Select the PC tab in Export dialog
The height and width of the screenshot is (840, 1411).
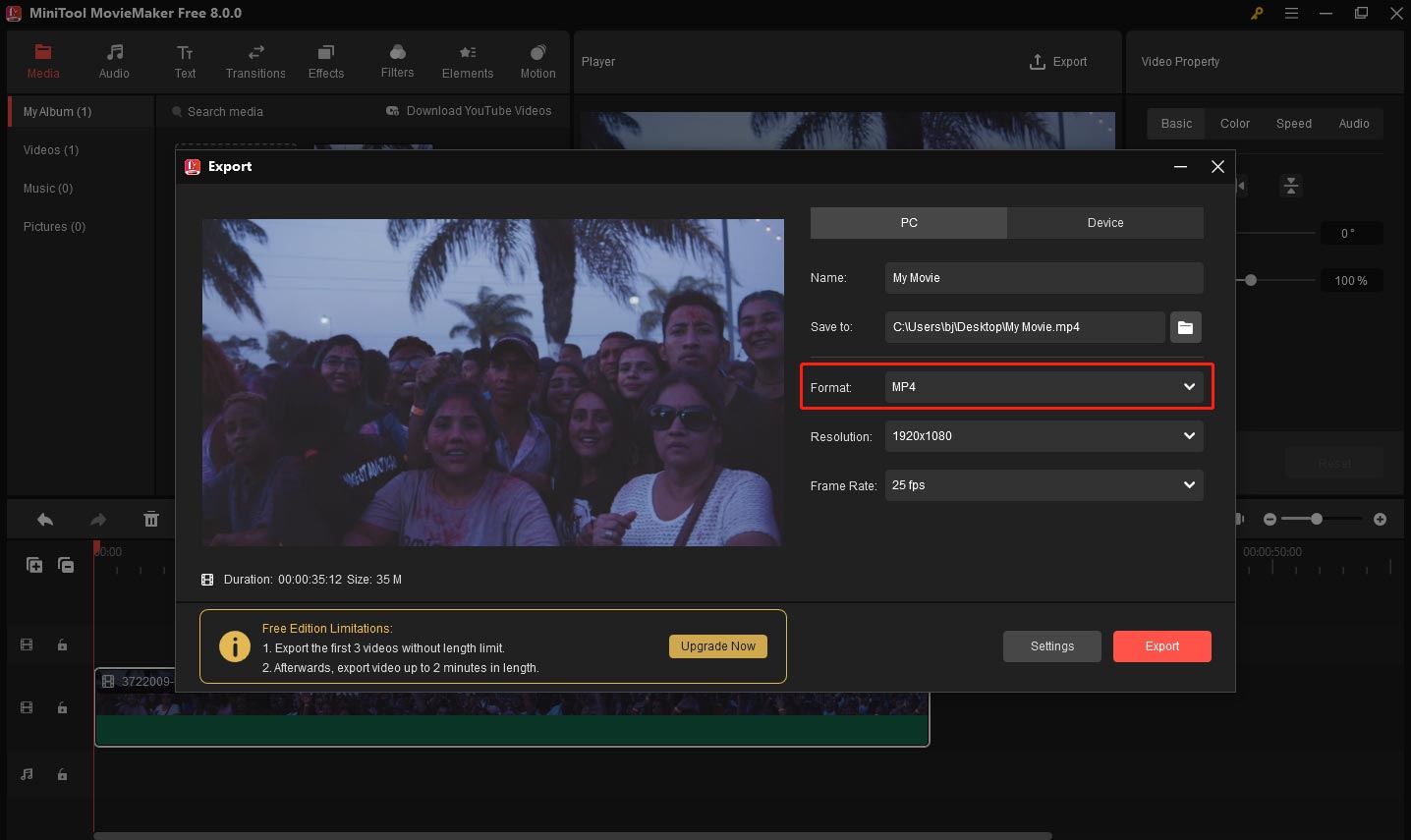point(909,223)
